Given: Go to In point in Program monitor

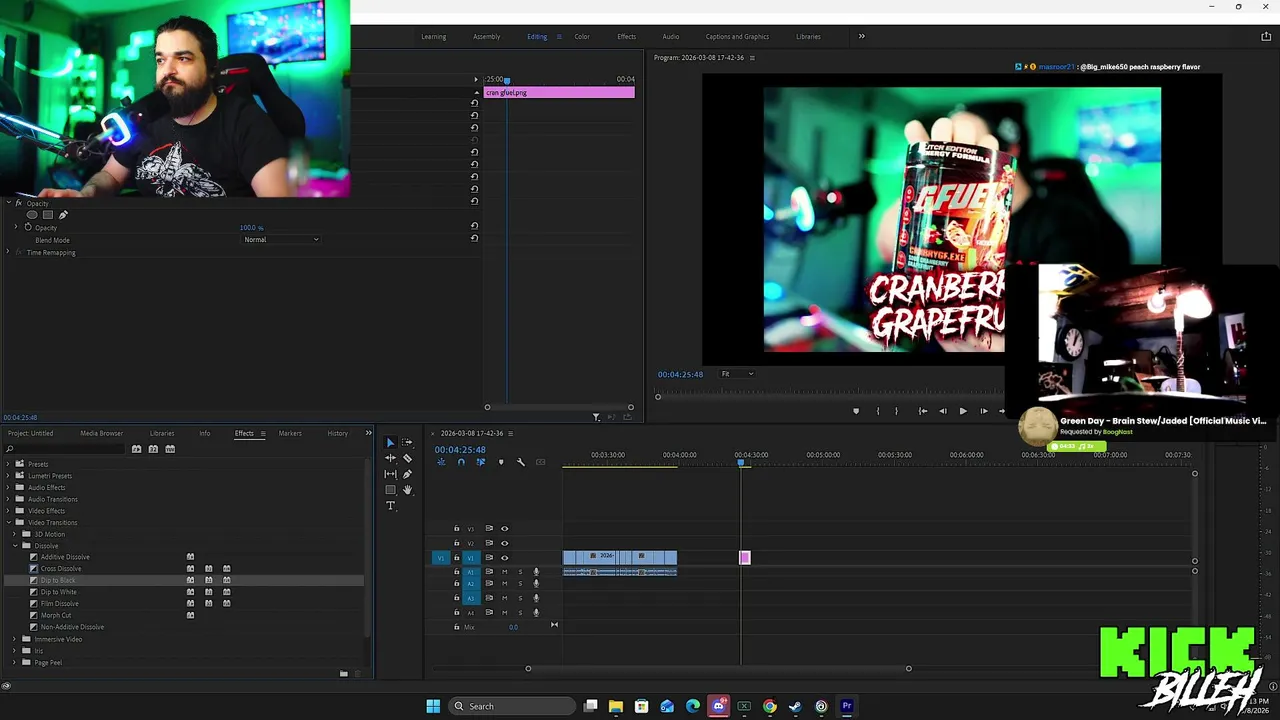Looking at the screenshot, I should pos(922,411).
